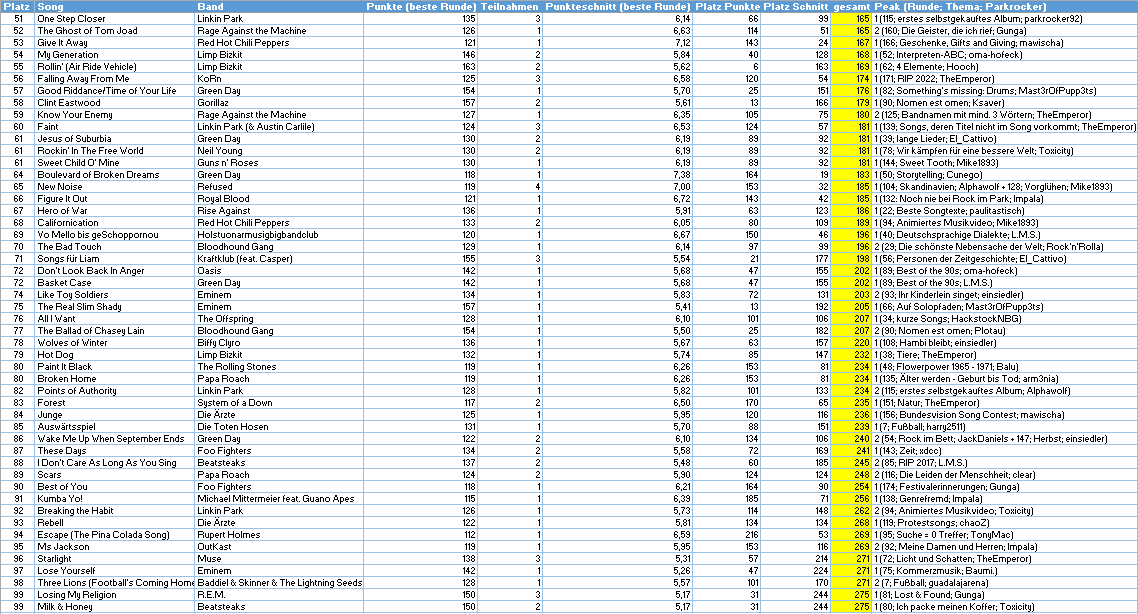The height and width of the screenshot is (614, 1138).
Task: Click the yellow "gesamt" column header
Action: (x=851, y=7)
